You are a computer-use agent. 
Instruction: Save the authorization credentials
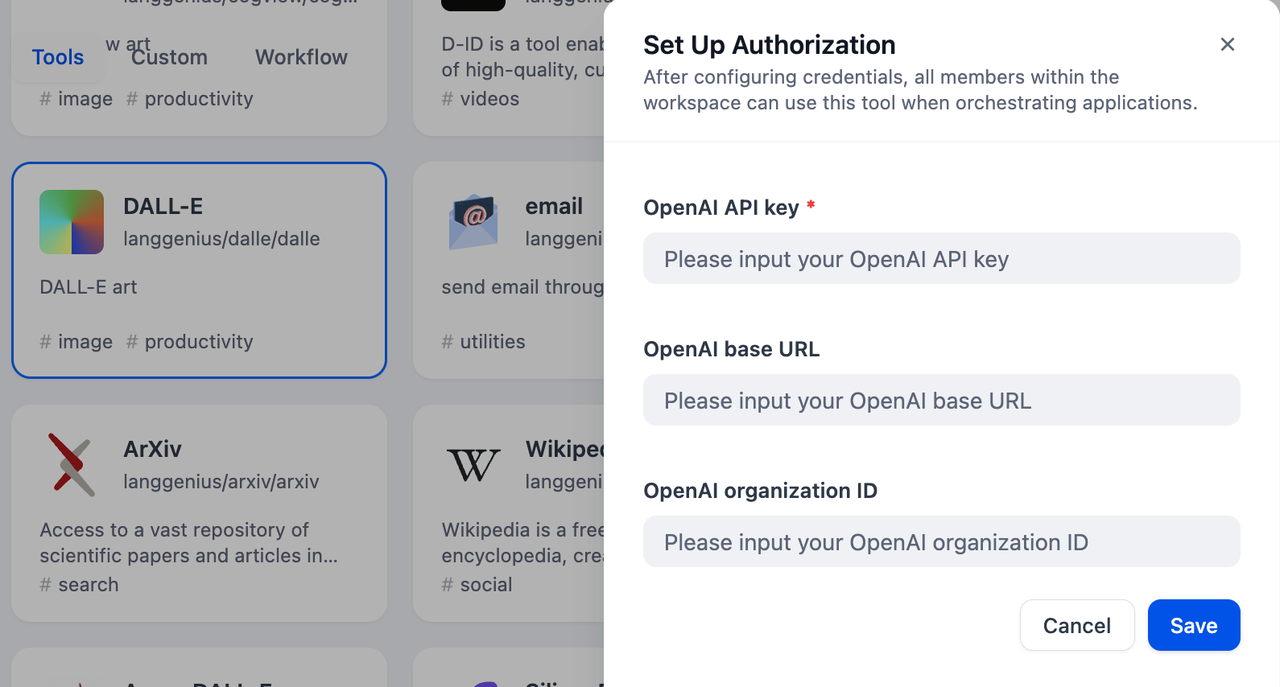tap(1193, 625)
